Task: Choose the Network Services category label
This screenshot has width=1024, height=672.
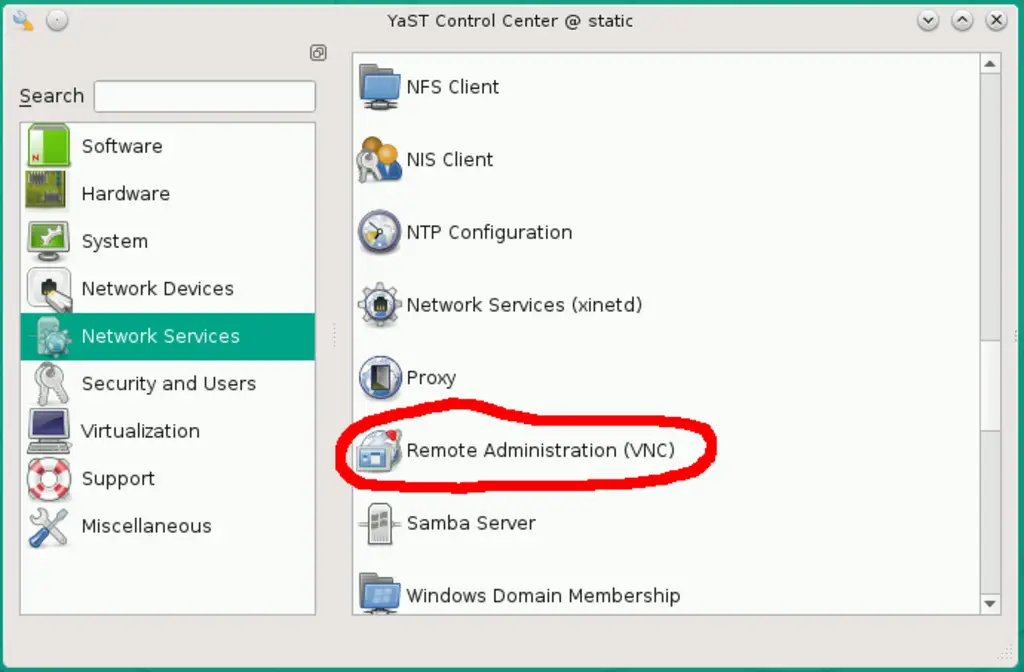Action: 161,336
